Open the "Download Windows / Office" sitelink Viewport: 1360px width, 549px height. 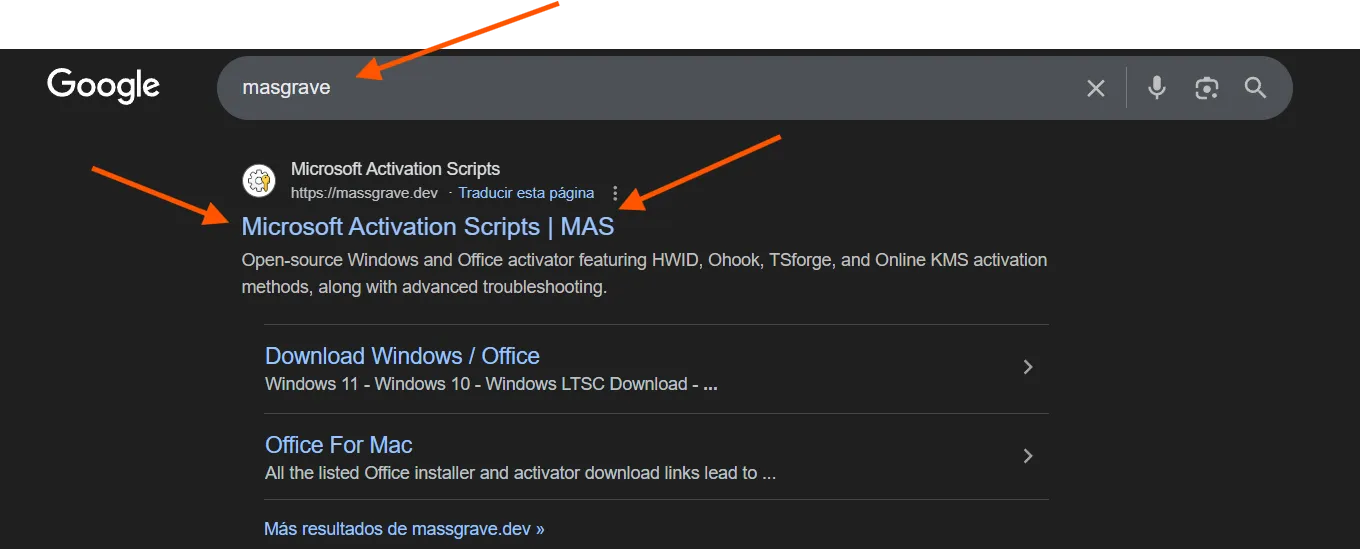402,356
